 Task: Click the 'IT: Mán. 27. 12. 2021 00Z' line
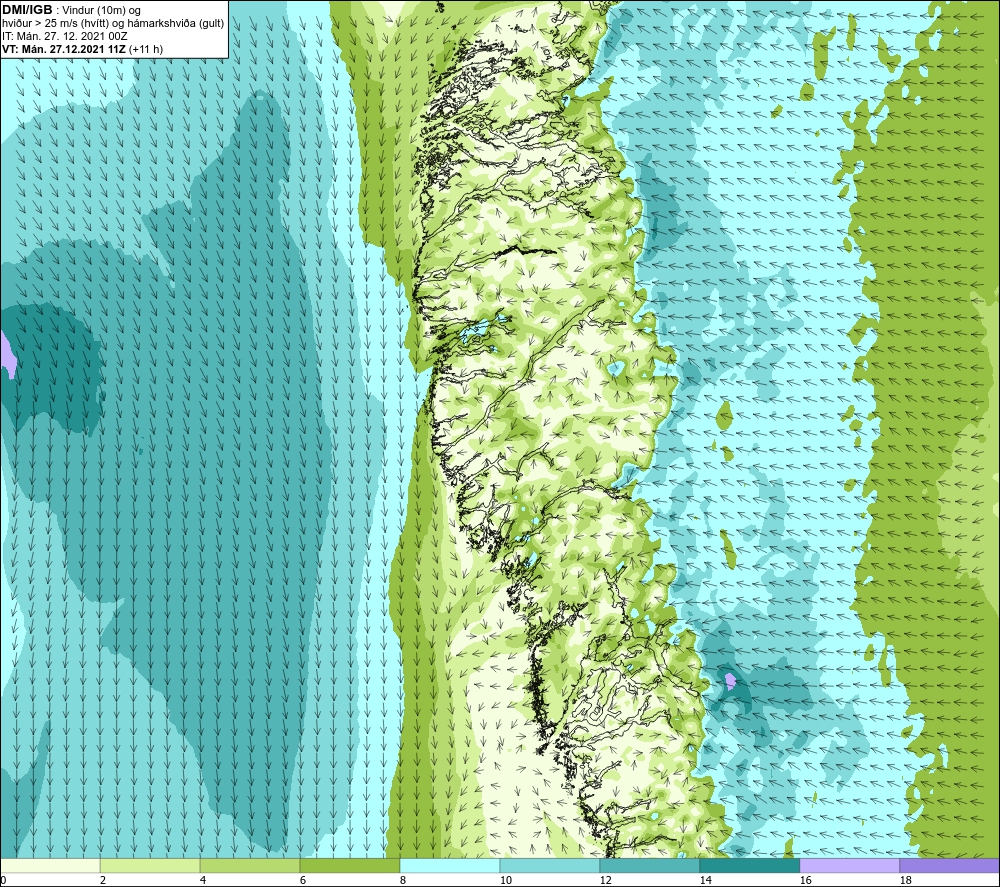click(64, 36)
